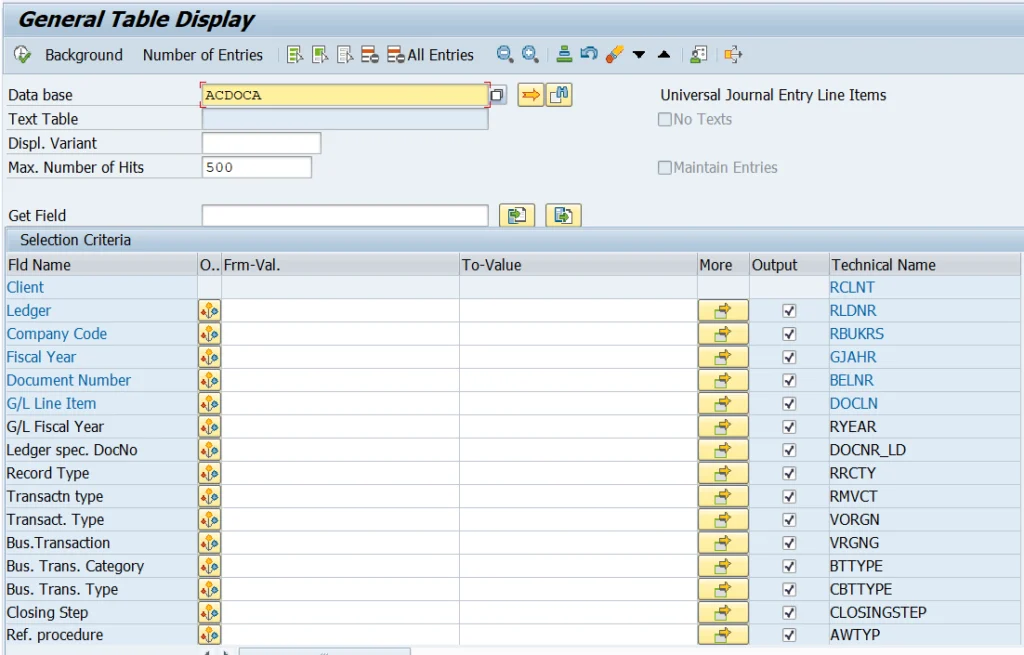Click the orange exit arrow icon in toolbar

pos(733,54)
